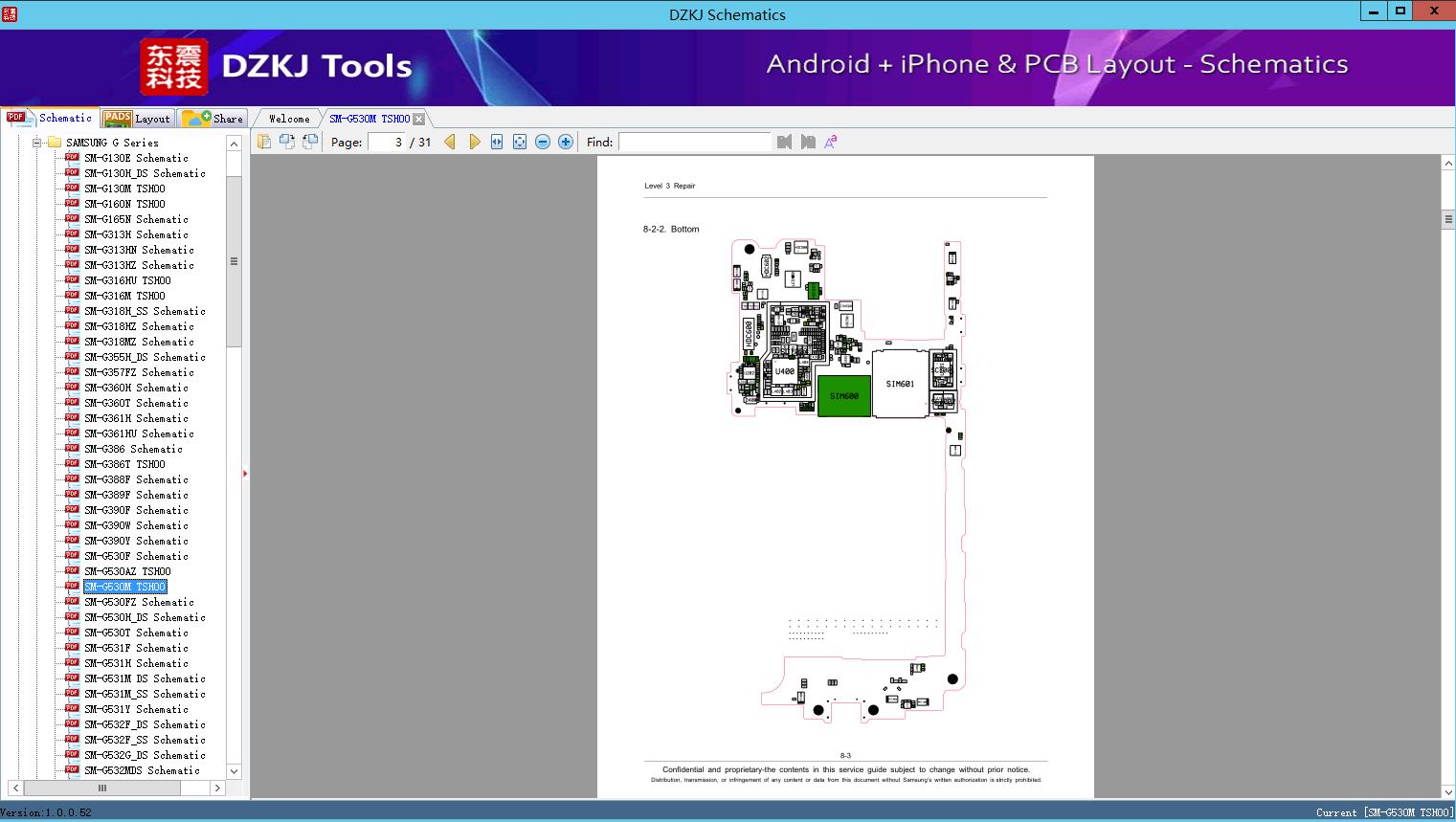Image resolution: width=1456 pixels, height=822 pixels.
Task: Go to the next page arrow
Action: pyautogui.click(x=474, y=142)
